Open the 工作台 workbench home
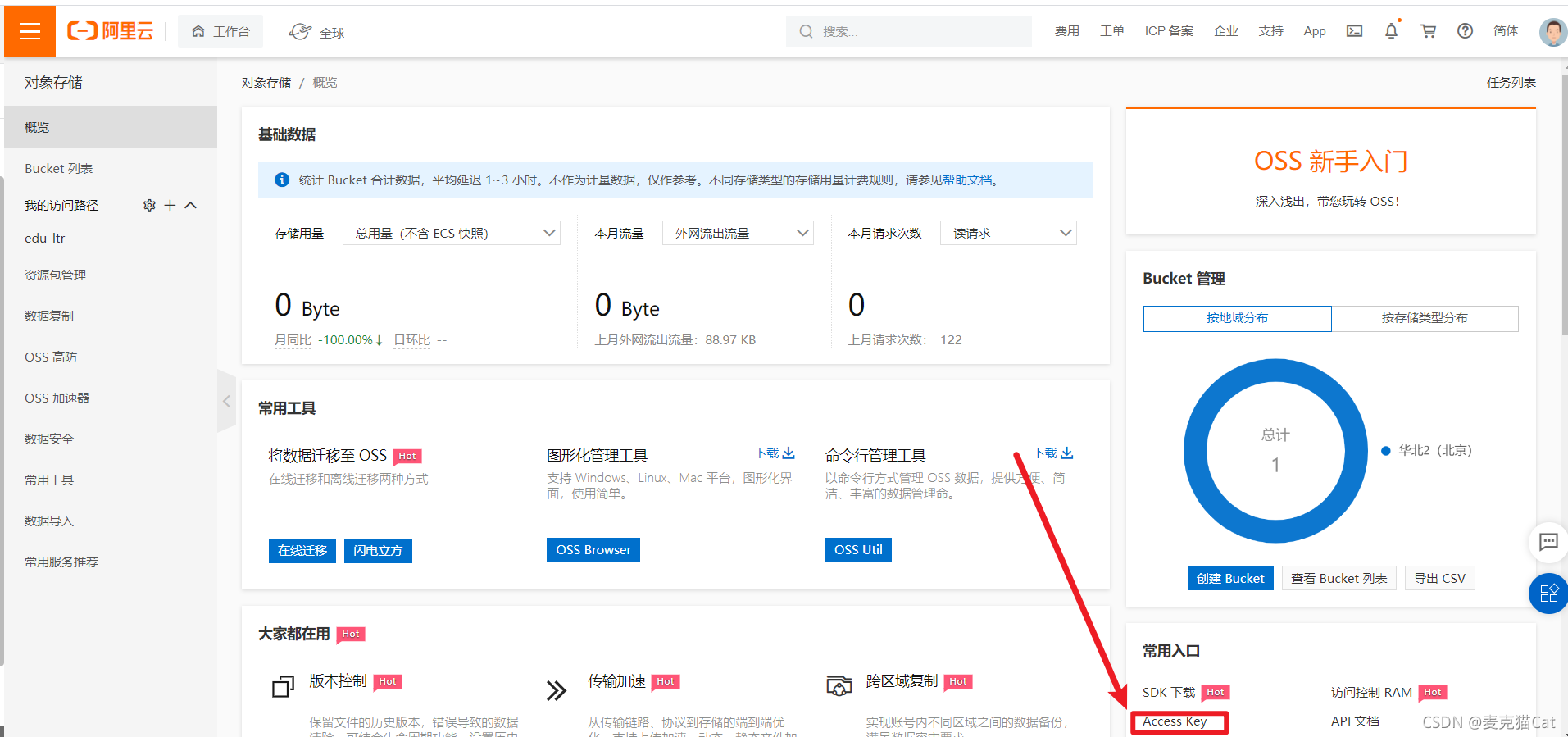 [220, 31]
